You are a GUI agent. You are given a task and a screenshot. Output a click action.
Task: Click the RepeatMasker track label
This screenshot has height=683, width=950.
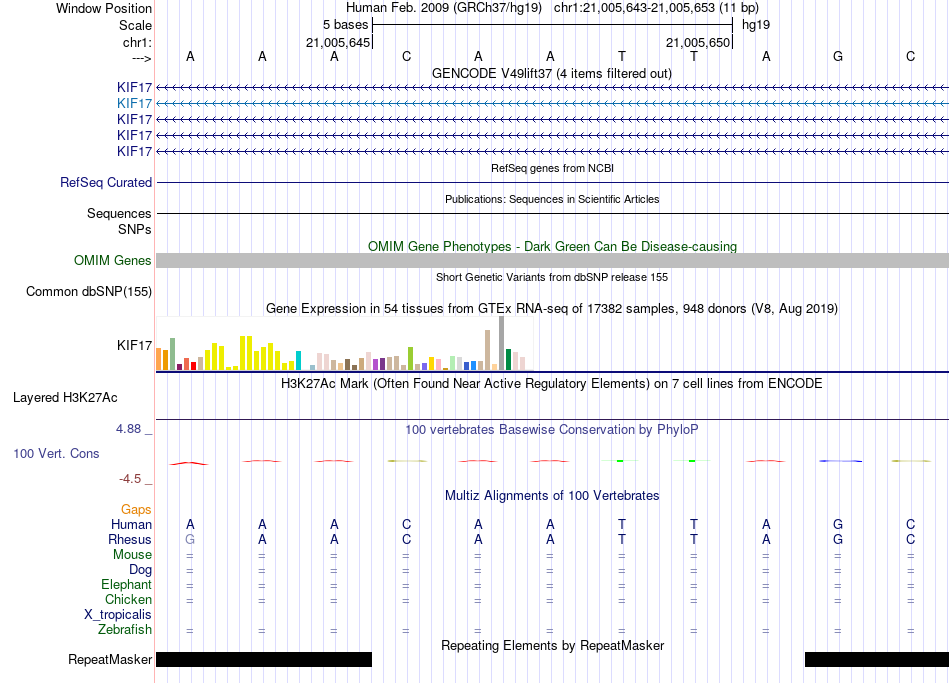click(x=110, y=659)
